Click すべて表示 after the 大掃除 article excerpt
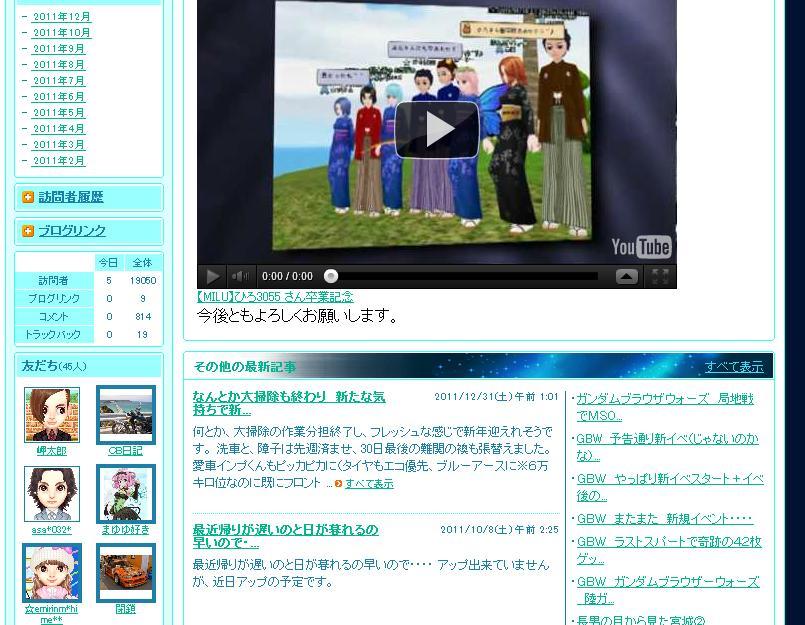 pyautogui.click(x=369, y=484)
